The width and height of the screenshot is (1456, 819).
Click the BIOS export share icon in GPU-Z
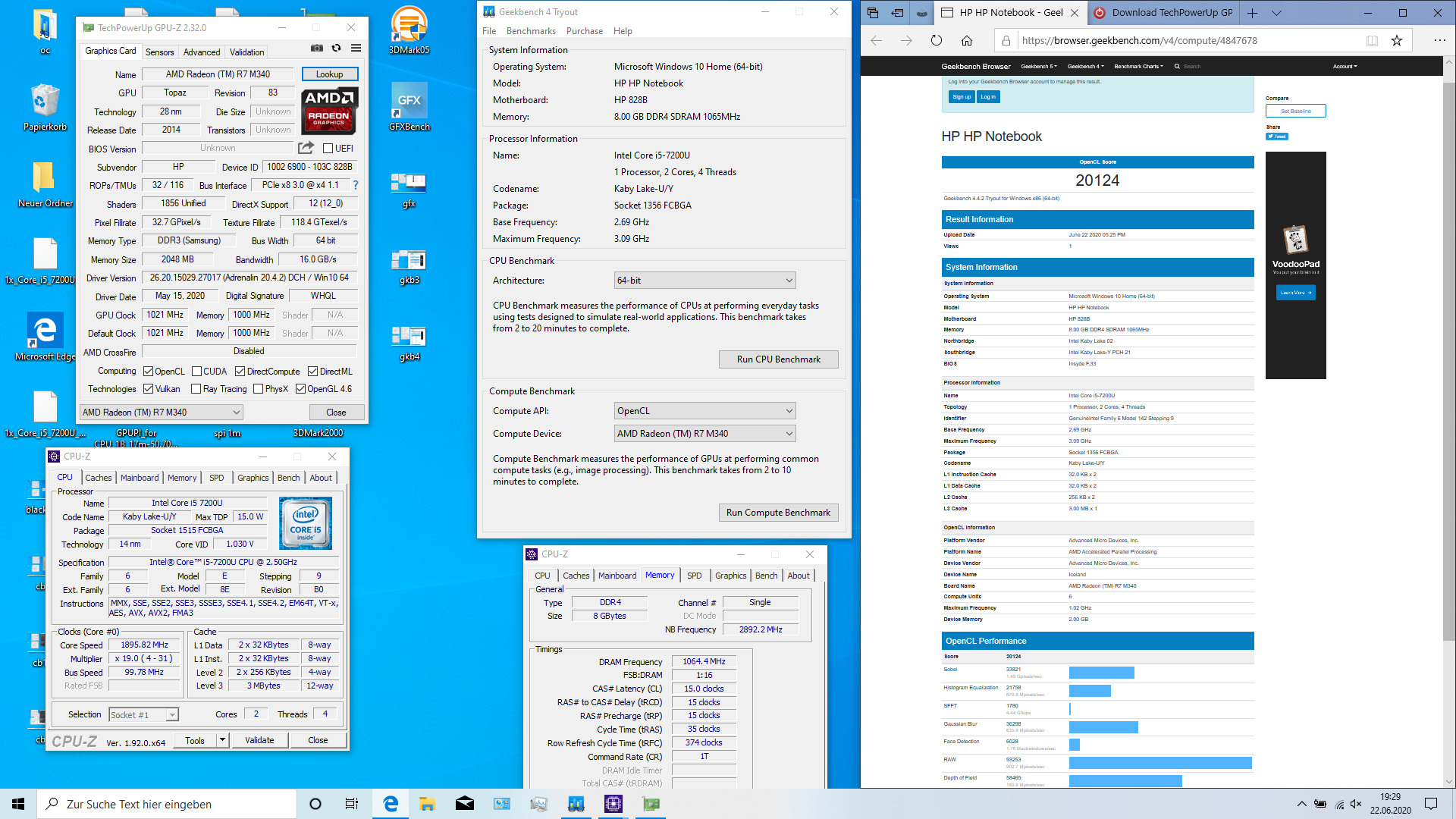pyautogui.click(x=306, y=148)
